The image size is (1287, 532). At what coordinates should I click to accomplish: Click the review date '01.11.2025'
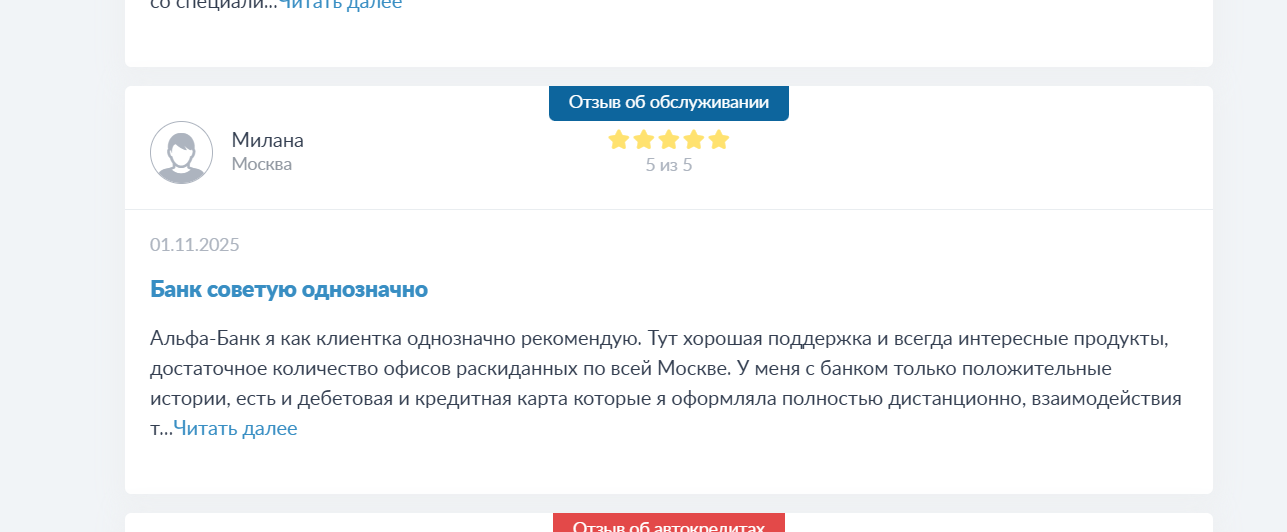(x=195, y=245)
